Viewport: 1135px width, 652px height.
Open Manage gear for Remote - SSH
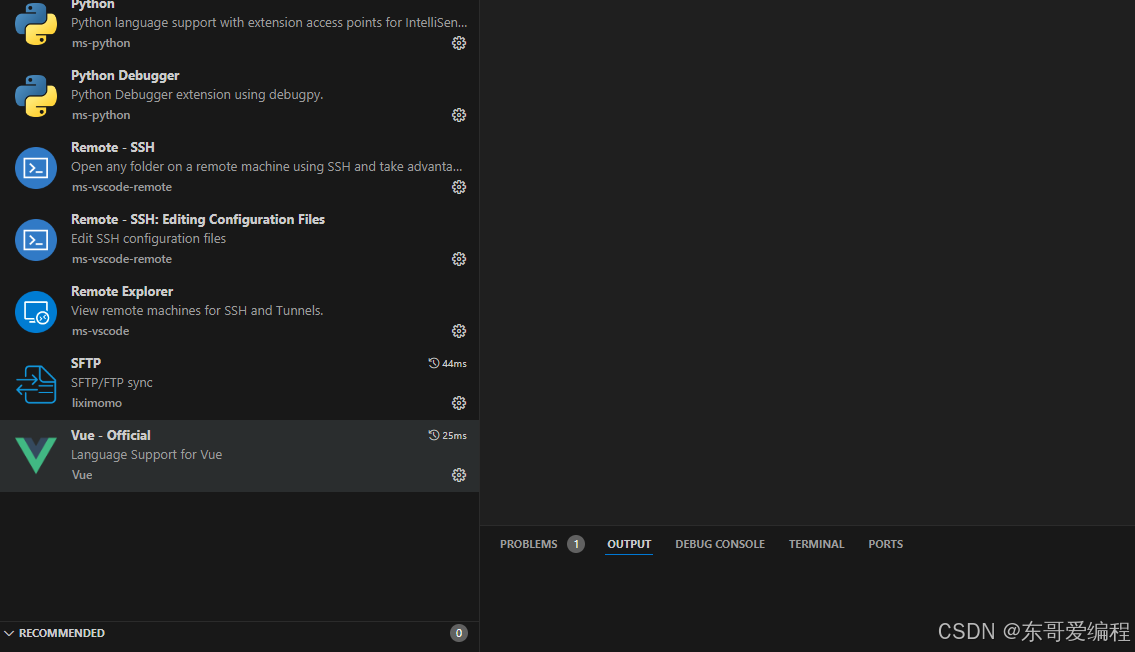point(459,187)
